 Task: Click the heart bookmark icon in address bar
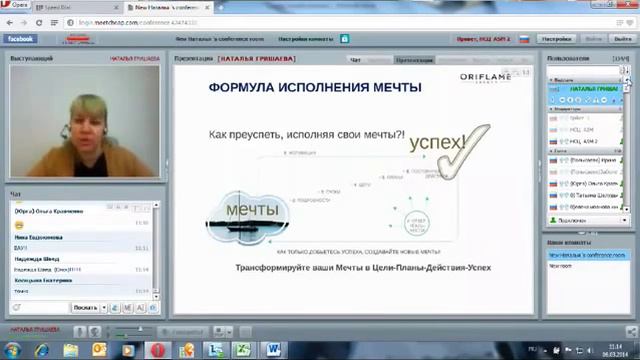click(631, 23)
